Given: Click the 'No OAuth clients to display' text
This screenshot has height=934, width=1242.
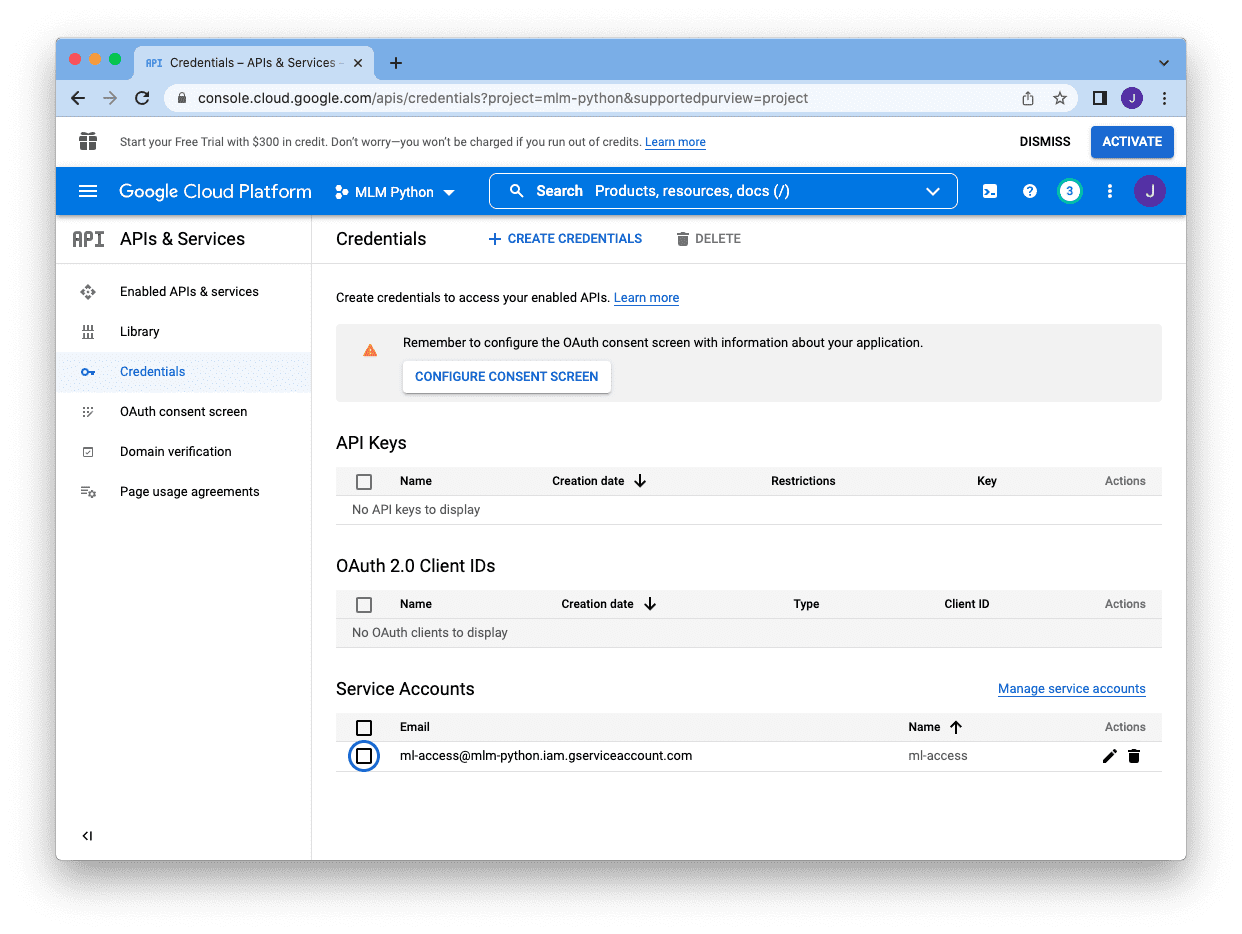Looking at the screenshot, I should point(430,633).
